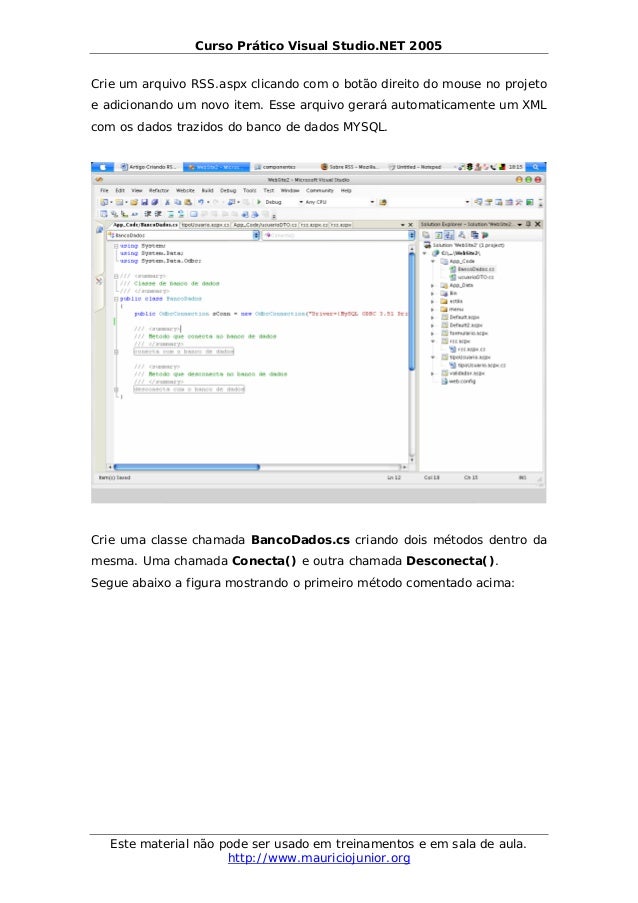Image resolution: width=638 pixels, height=903 pixels.
Task: Switch to App_Code/usuarioDTO.cs editor tab
Action: point(265,225)
